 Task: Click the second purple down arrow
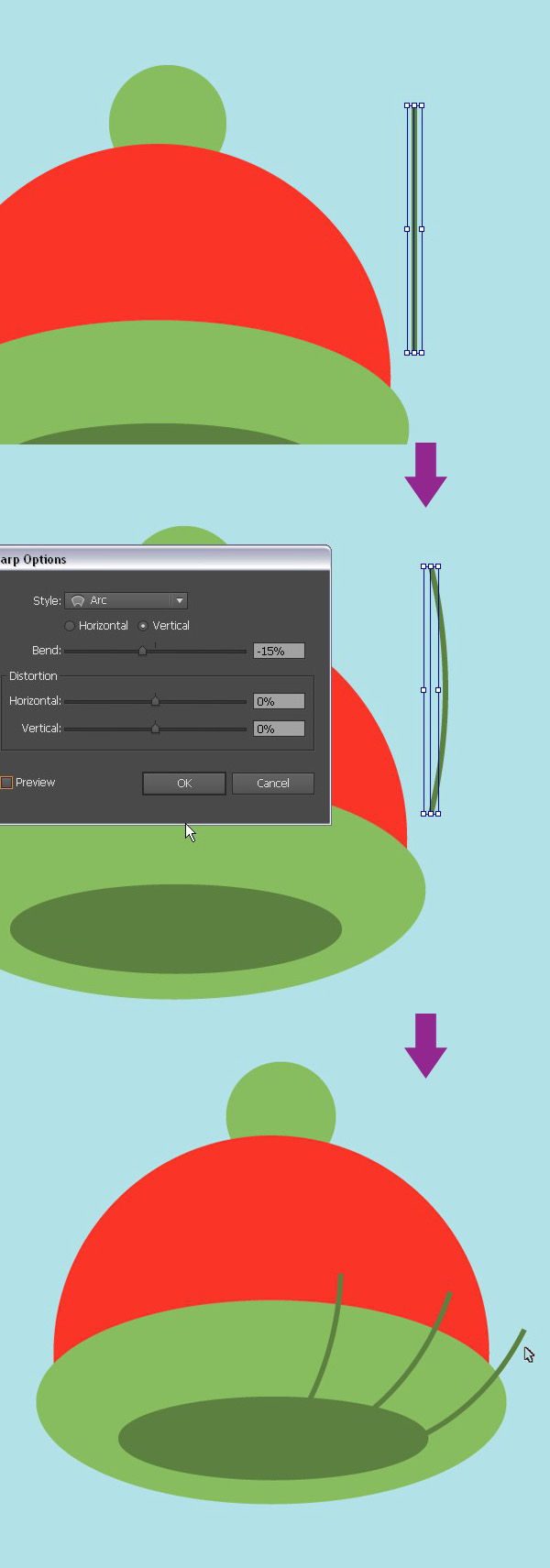425,1045
